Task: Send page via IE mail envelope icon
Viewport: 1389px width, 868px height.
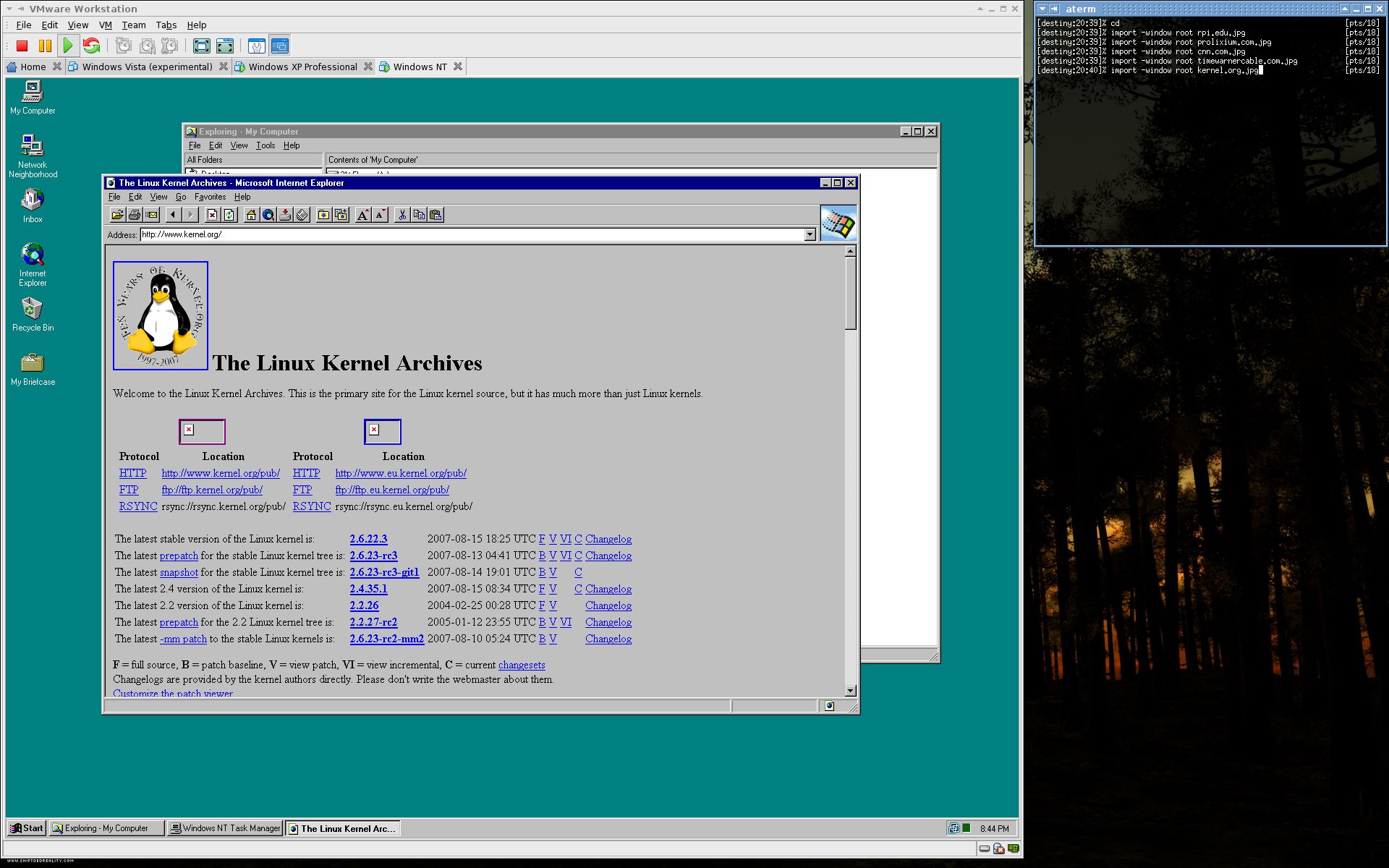Action: click(x=151, y=215)
